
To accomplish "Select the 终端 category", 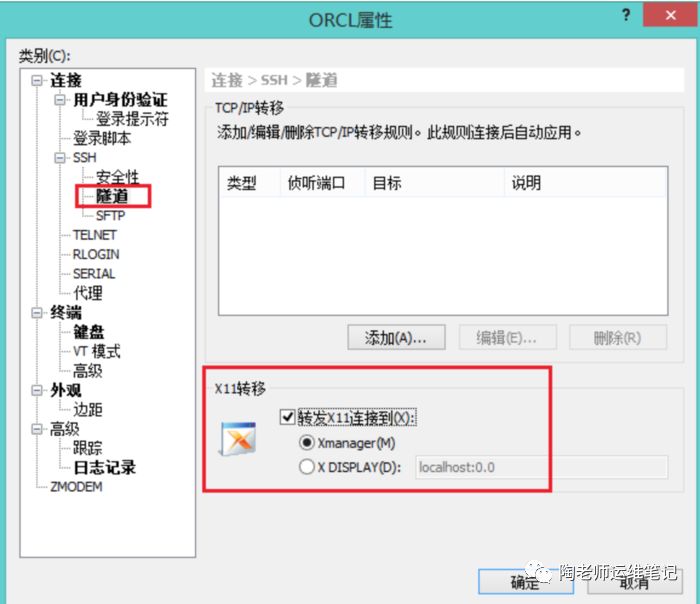I will coord(66,312).
